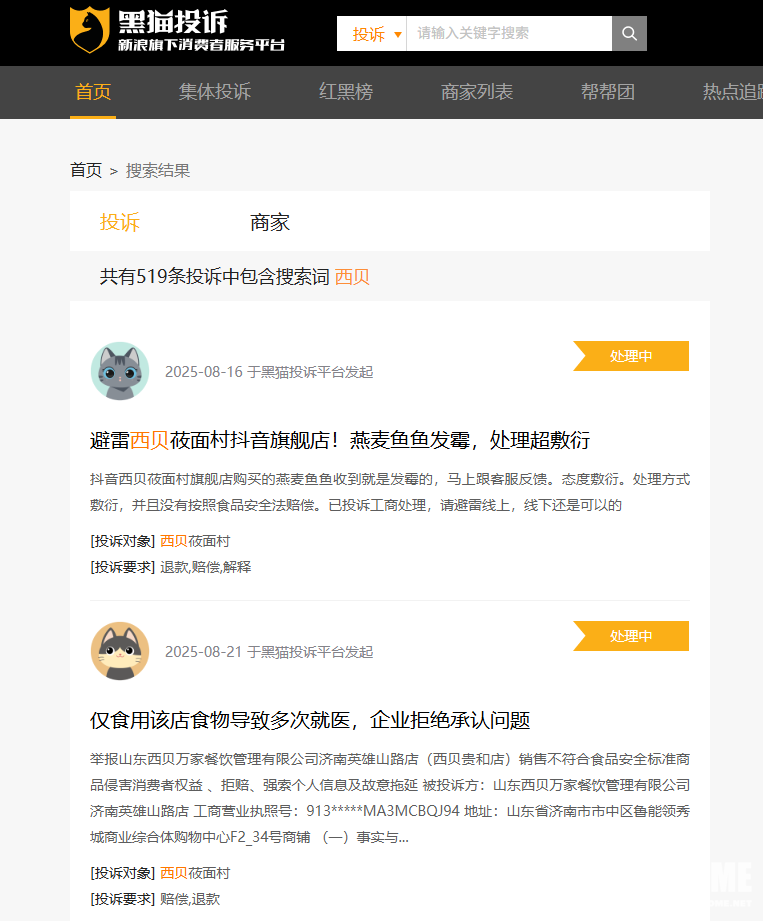The image size is (763, 921).
Task: Open complaint titled 避雷西贝莜面村抖音旗舰店
Action: 340,440
